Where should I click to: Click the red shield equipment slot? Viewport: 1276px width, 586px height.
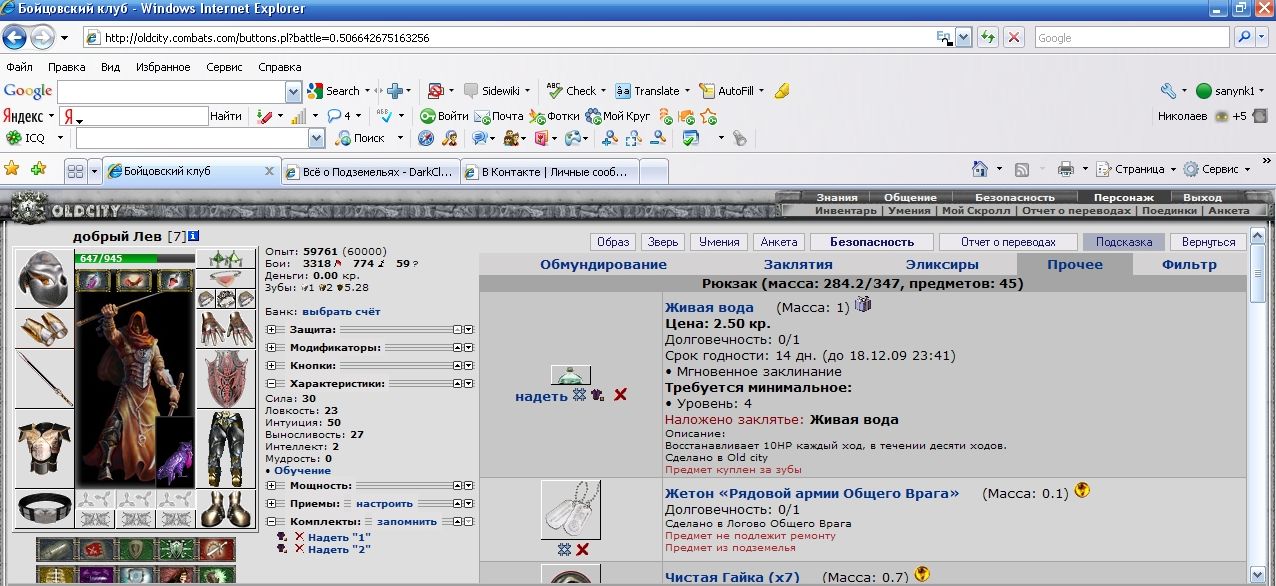[x=226, y=378]
